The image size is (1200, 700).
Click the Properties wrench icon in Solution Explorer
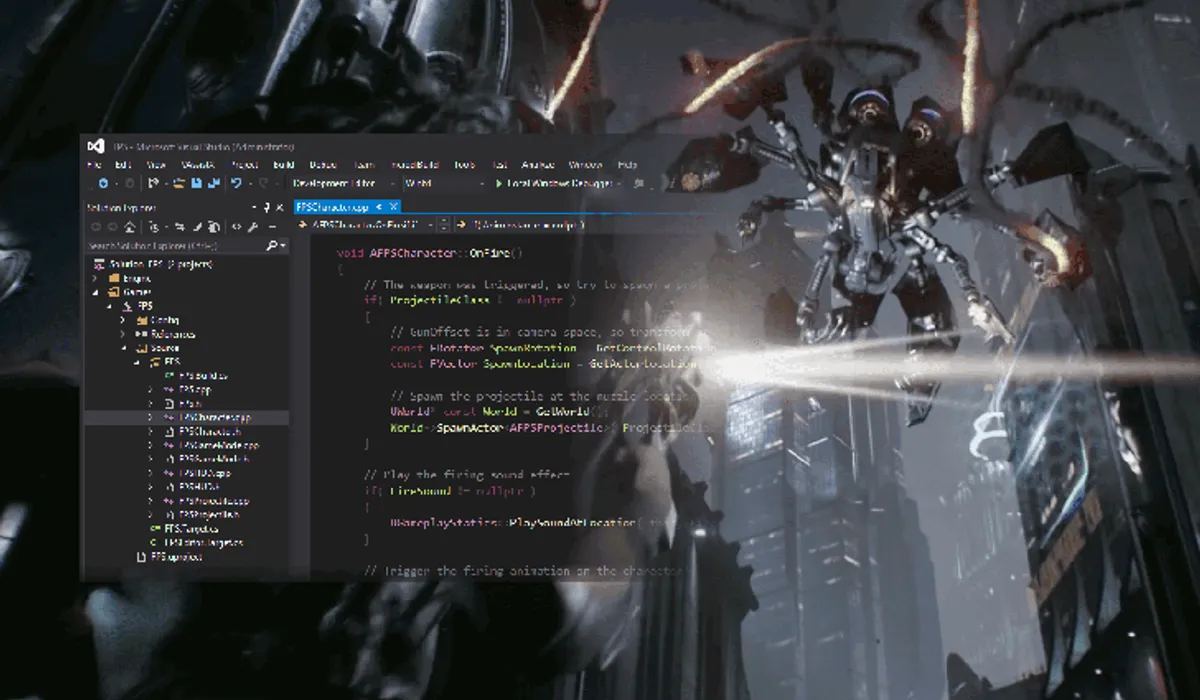coord(253,227)
